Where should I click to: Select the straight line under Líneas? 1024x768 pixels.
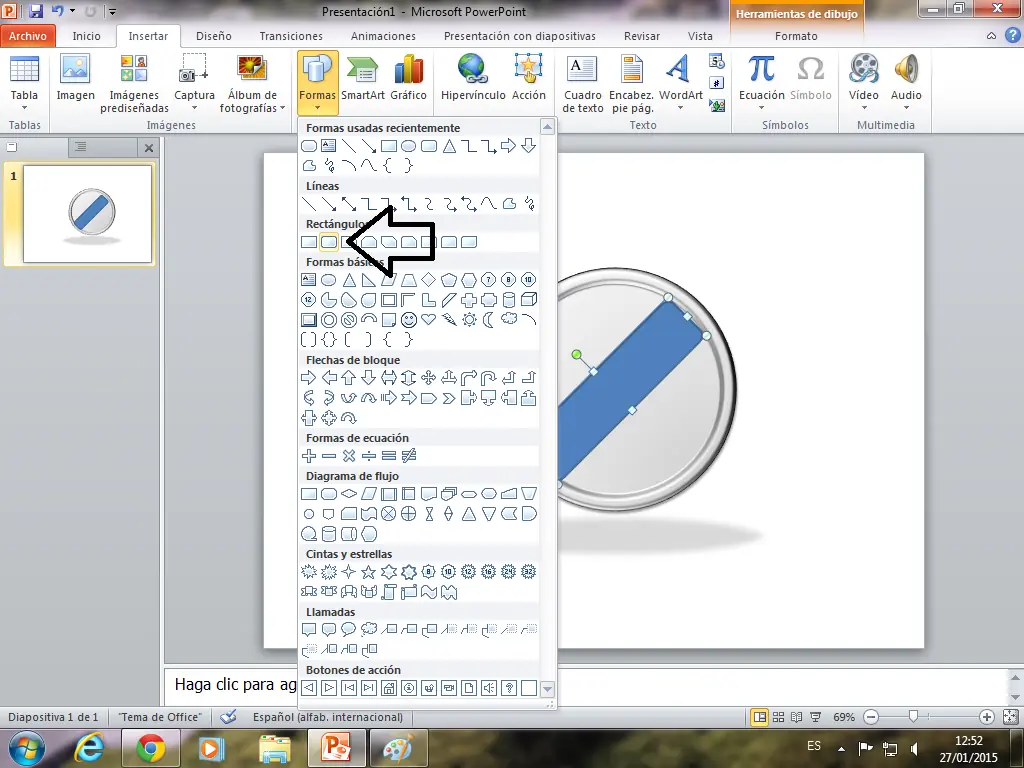pos(309,204)
